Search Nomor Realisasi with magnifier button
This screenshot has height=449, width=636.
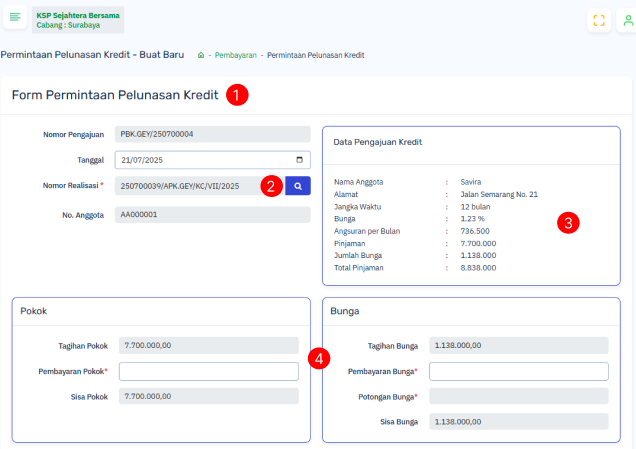[298, 186]
